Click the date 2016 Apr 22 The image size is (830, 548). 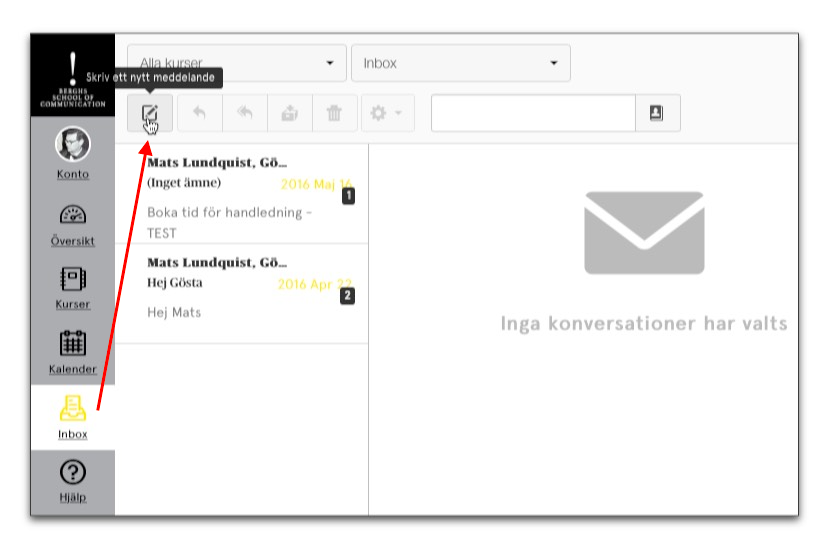coord(314,284)
